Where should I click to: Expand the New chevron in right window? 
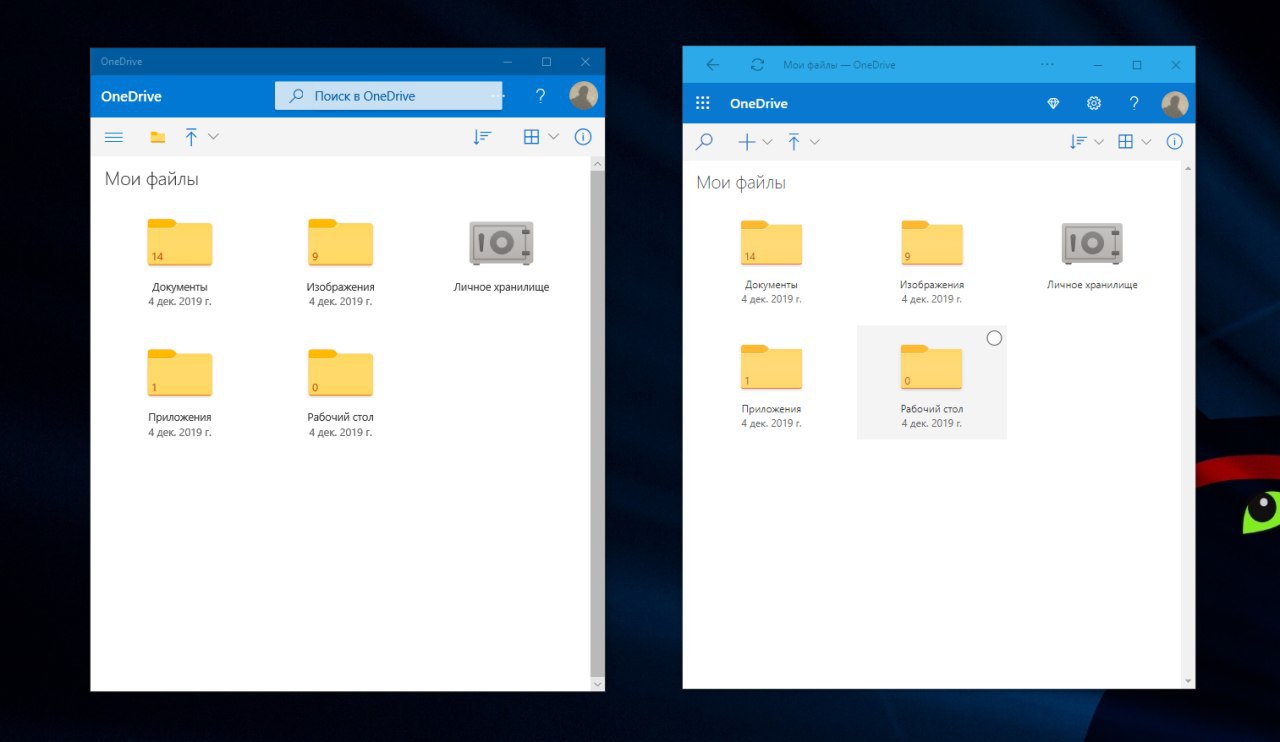pyautogui.click(x=767, y=142)
